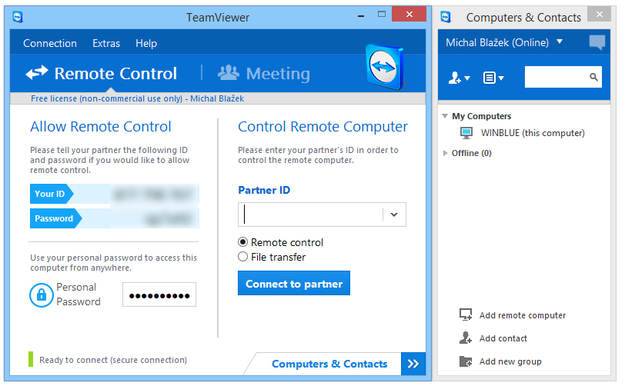Screen dimensions: 625x386
Task: Click the personal password padlock icon
Action: (x=41, y=295)
